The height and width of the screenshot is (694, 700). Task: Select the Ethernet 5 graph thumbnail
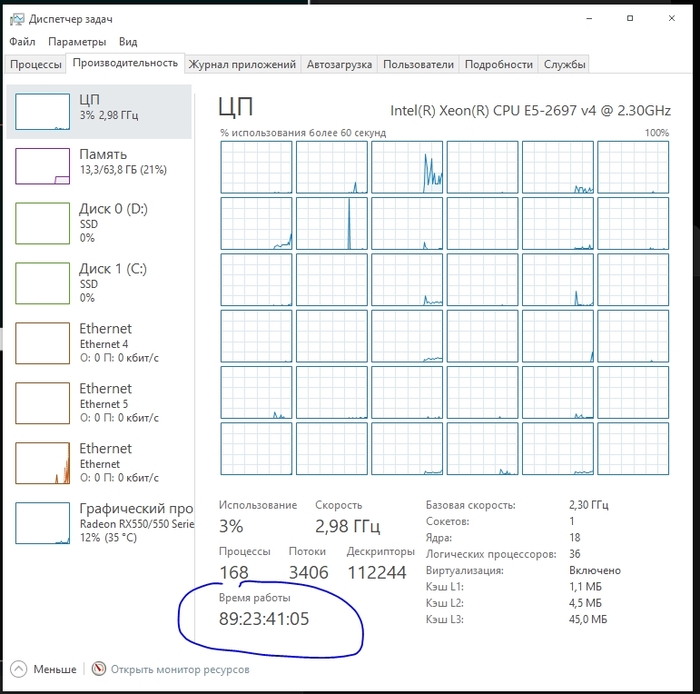[42, 403]
